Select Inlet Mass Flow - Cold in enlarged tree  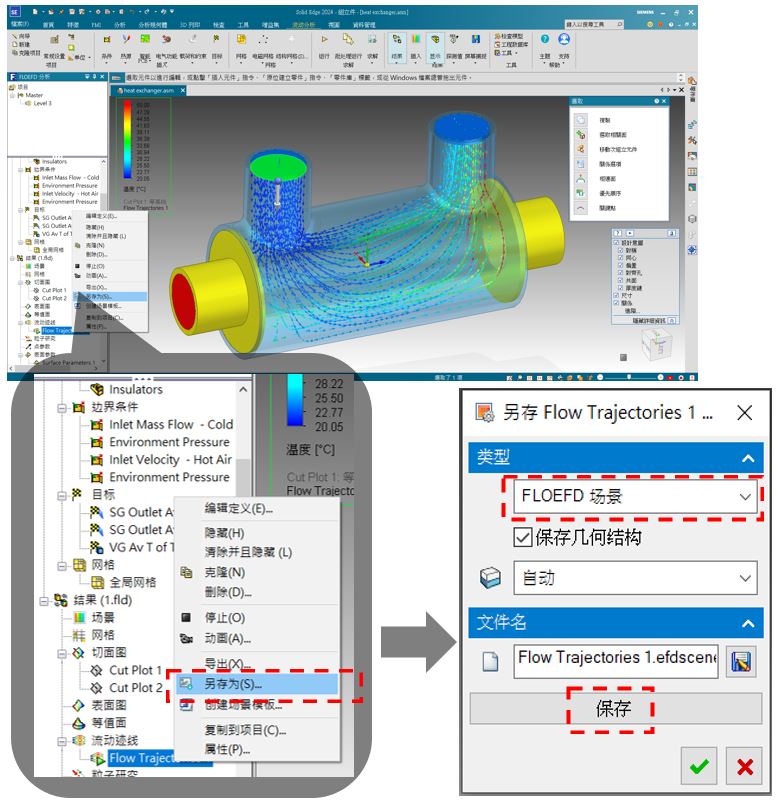[x=171, y=425]
